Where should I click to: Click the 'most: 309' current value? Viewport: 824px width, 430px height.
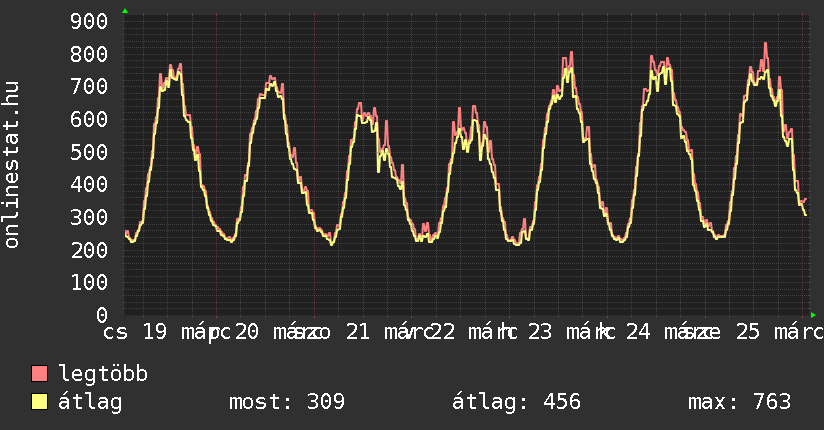(287, 402)
